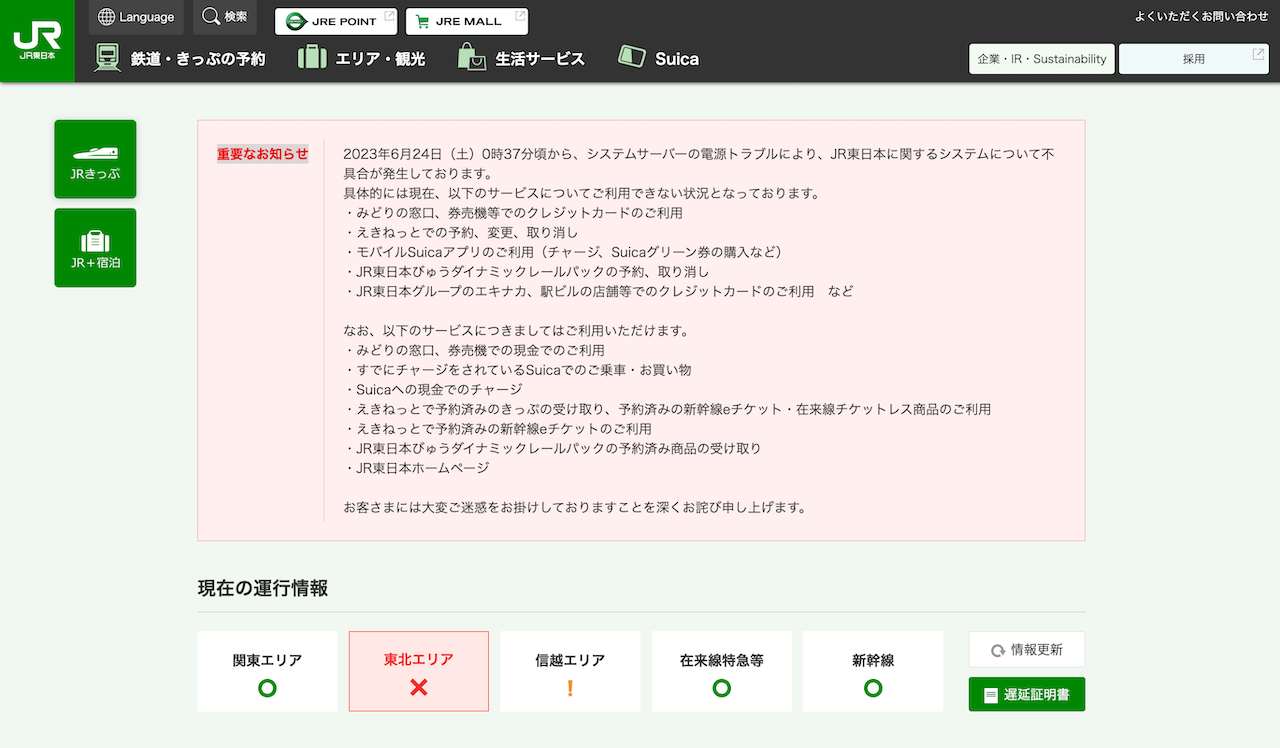Click the shopping bag icon beside 生活サービス
Image resolution: width=1280 pixels, height=748 pixels.
coord(472,58)
